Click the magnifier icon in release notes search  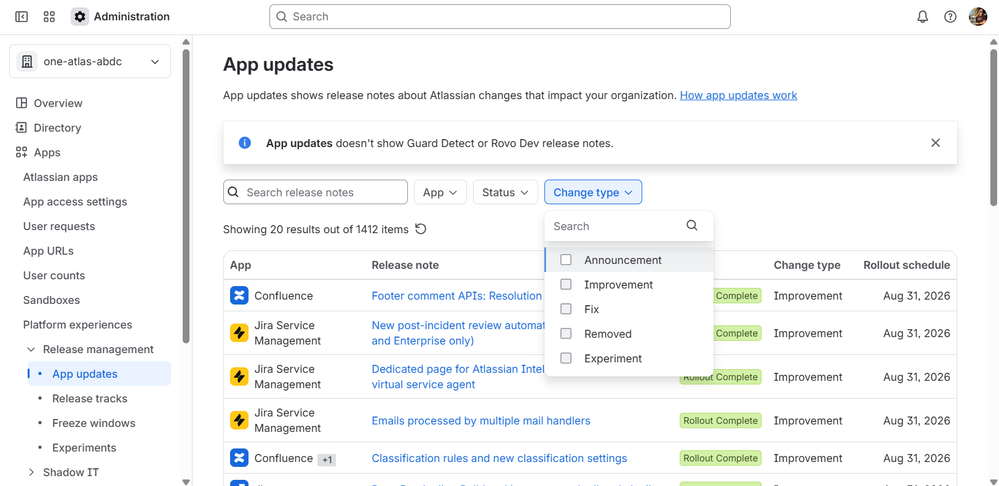[233, 192]
